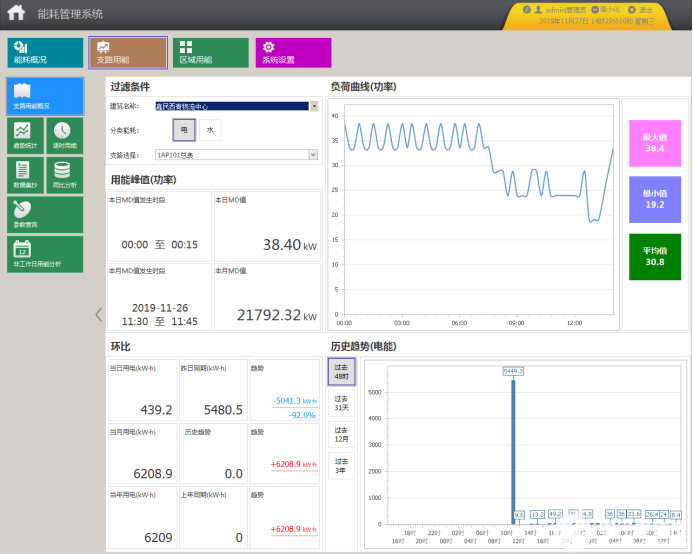
Task: Collapse the sidebar using the left chevron
Action: [x=98, y=314]
